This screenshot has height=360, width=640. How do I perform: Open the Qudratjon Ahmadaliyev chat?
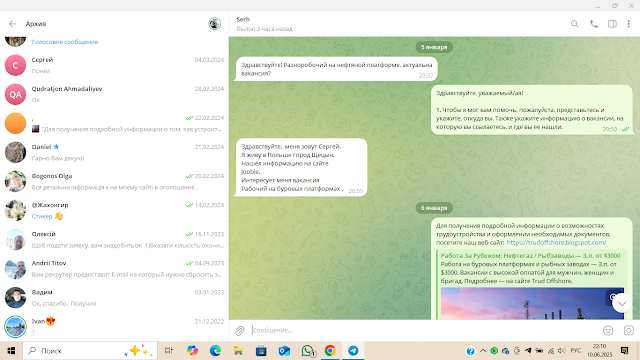point(114,94)
